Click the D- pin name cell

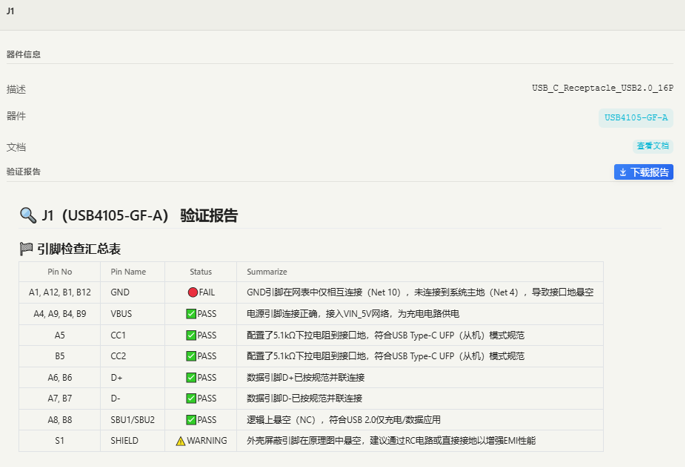[132, 398]
